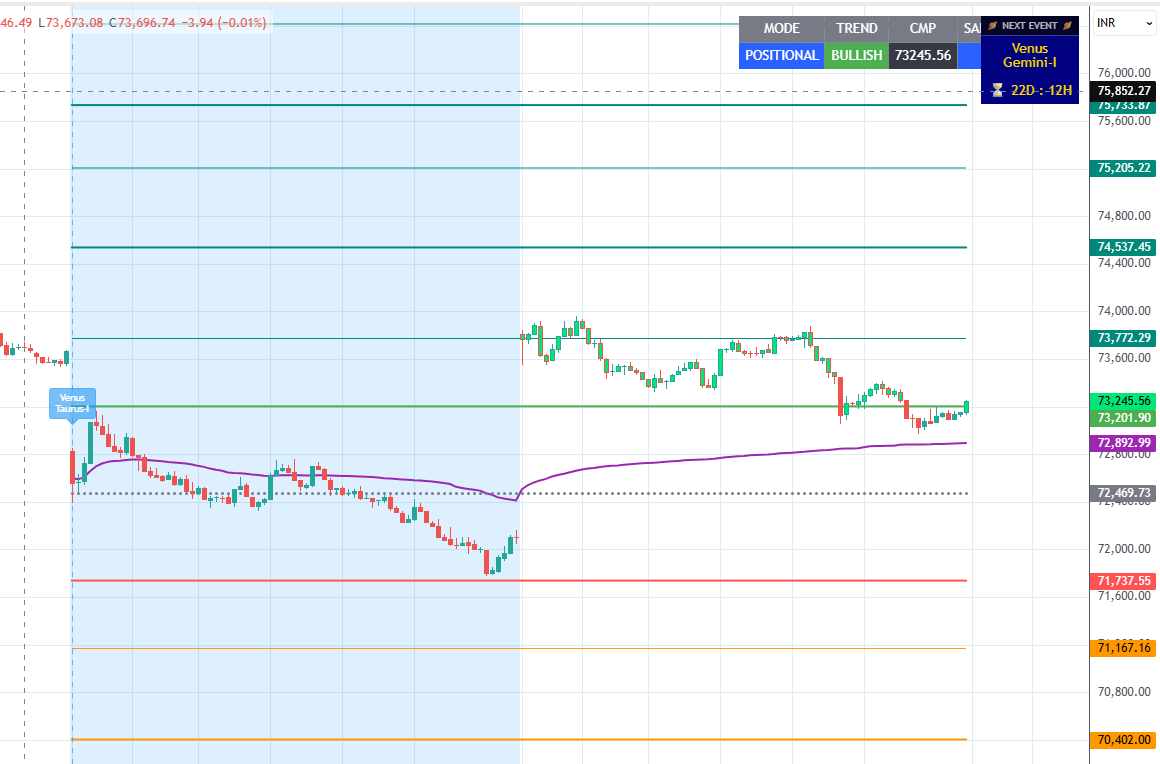Click the 74,800.00 axis tick label
The height and width of the screenshot is (764, 1160).
click(x=1124, y=216)
